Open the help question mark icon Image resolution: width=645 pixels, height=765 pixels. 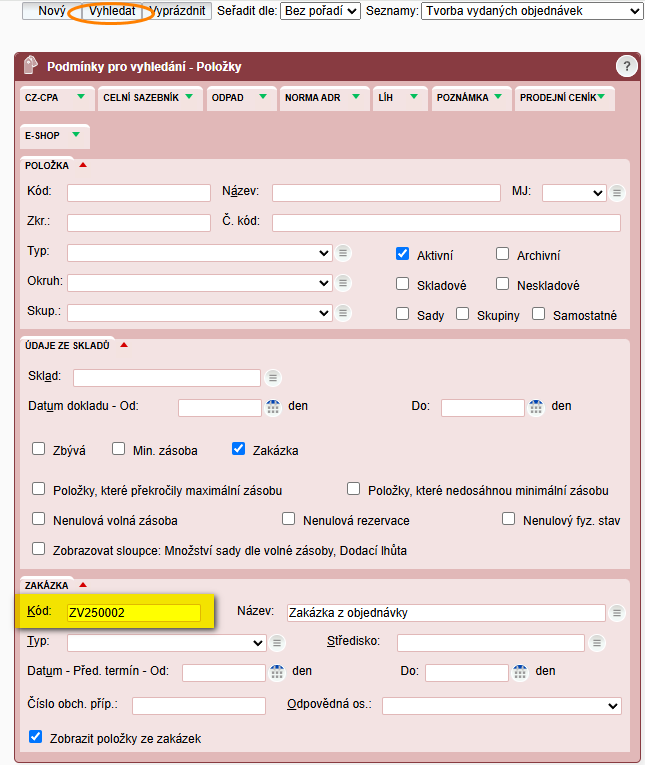(x=627, y=67)
